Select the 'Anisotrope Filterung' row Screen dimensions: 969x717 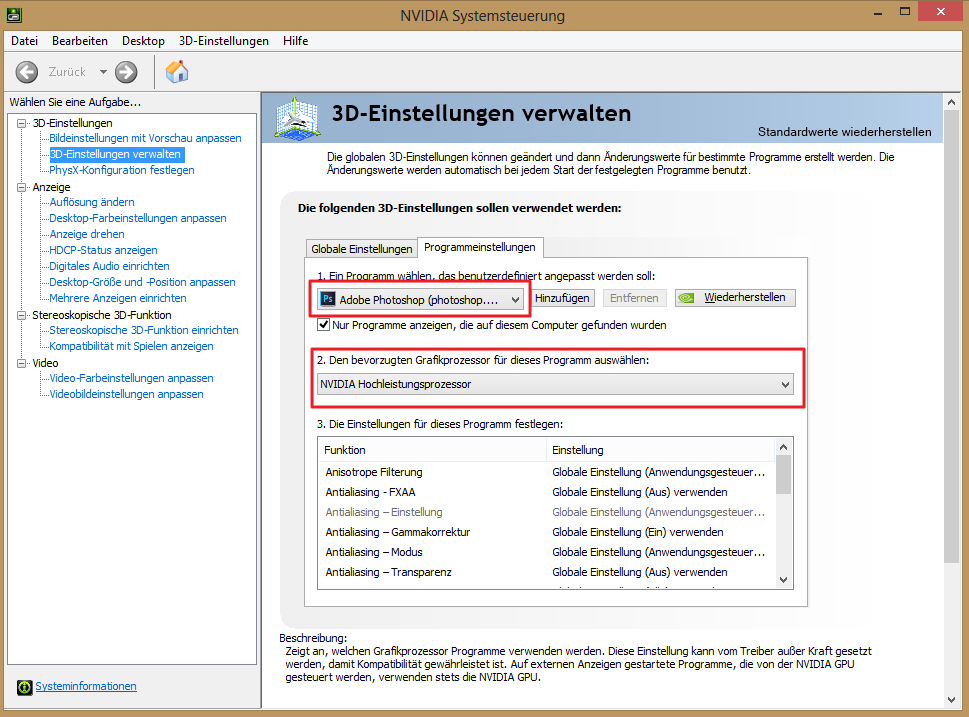[546, 472]
